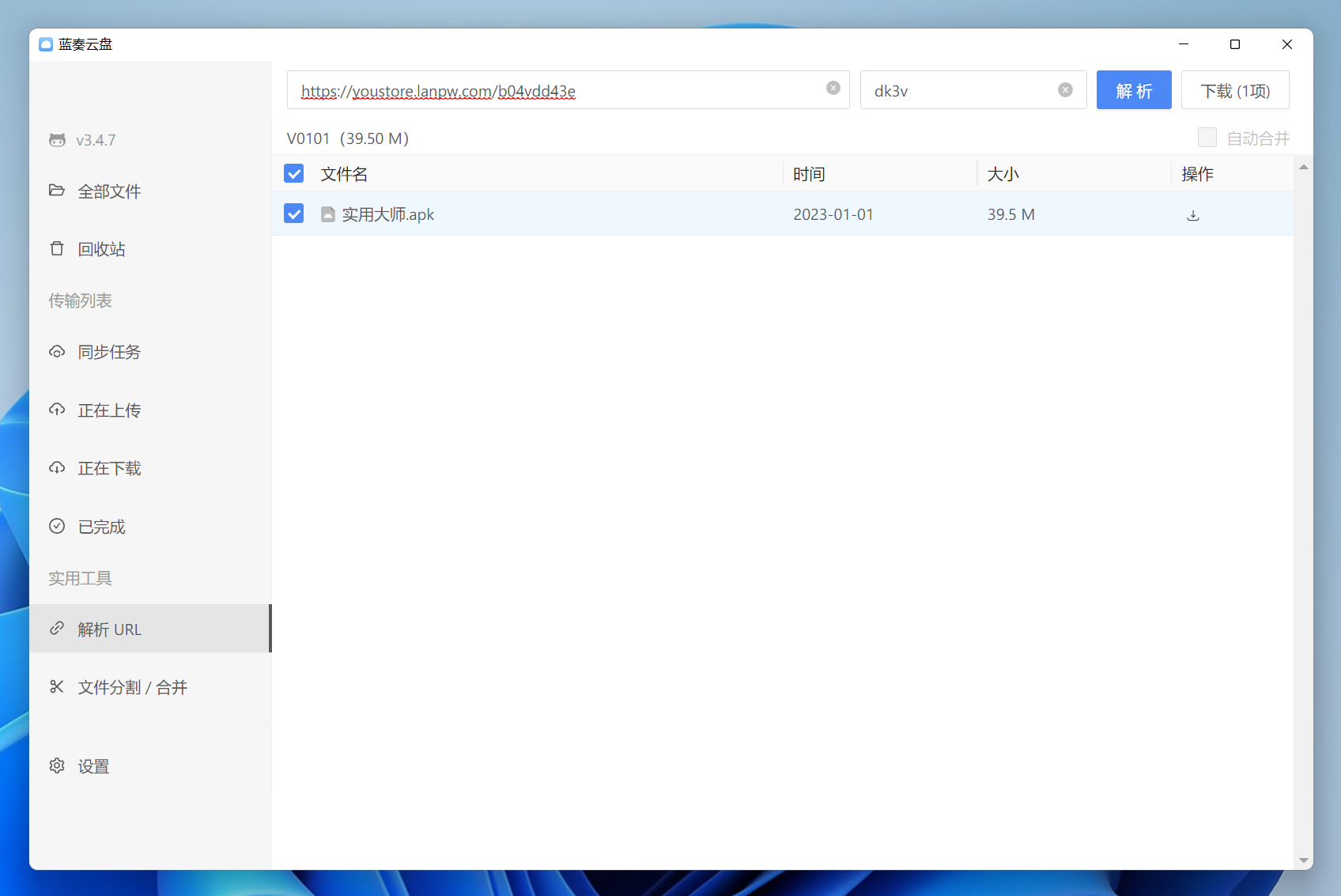The image size is (1341, 896).
Task: Click the 解析 parse button
Action: pos(1134,90)
